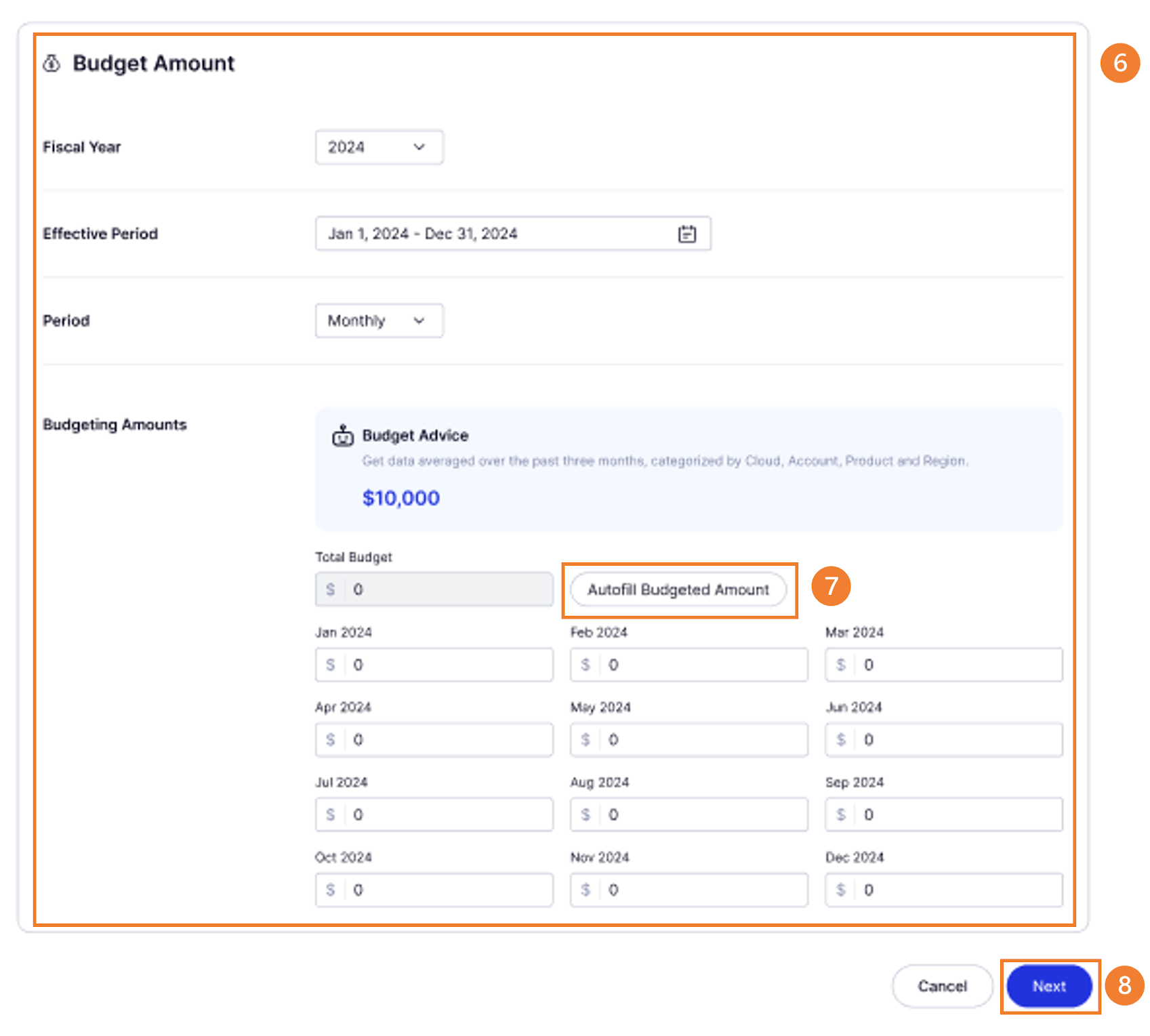The height and width of the screenshot is (1036, 1150).
Task: Focus the Jan 2024 amount field
Action: pos(447,665)
